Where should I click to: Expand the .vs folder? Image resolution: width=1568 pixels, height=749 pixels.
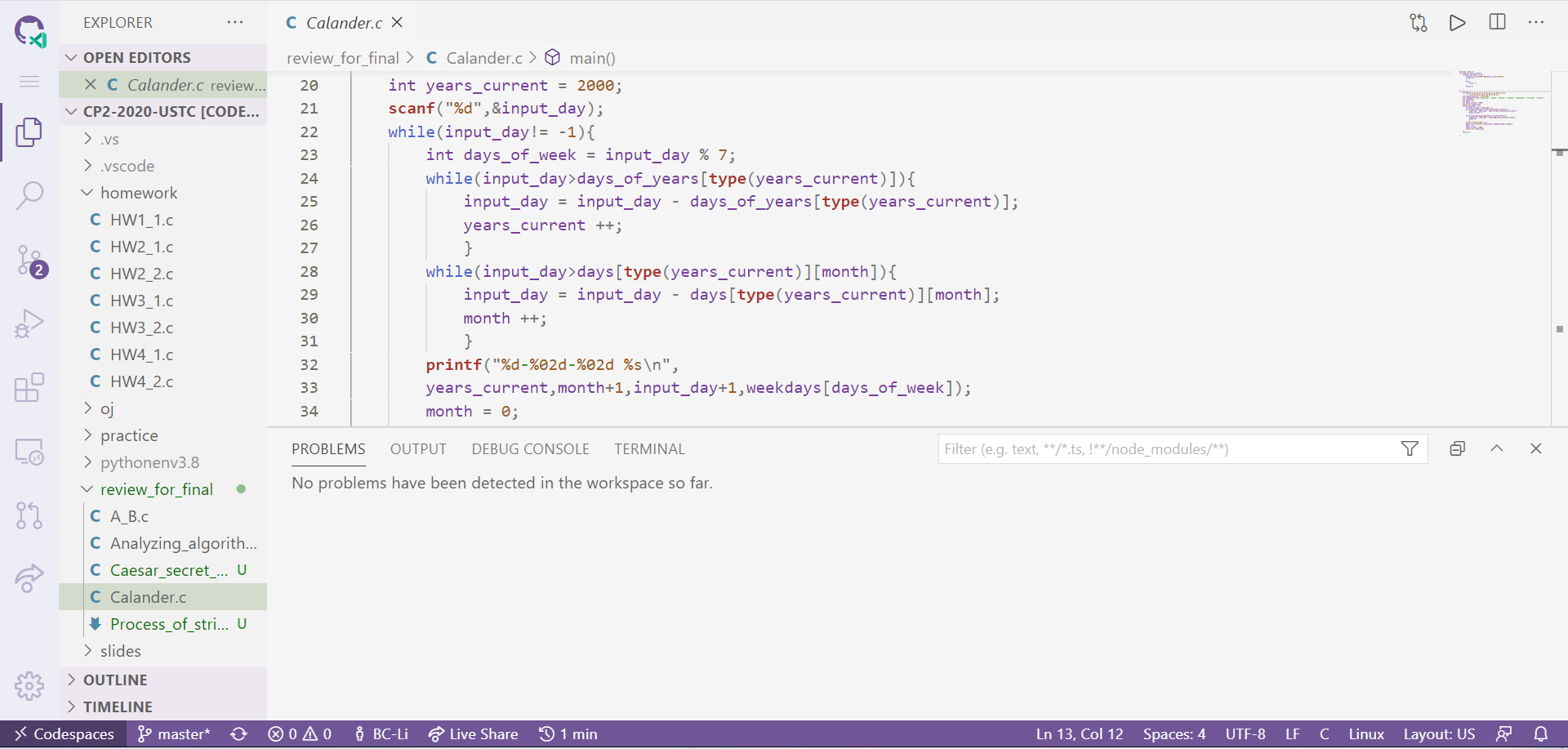(x=163, y=139)
